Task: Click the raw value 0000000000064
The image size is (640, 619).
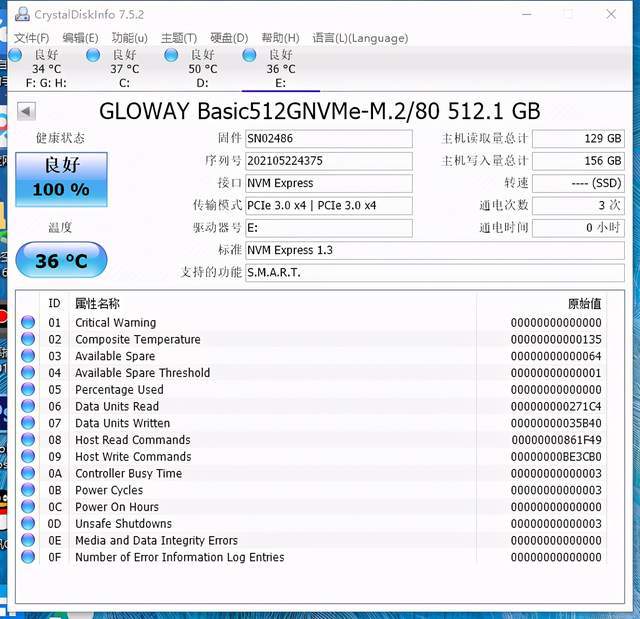Action: pos(556,356)
